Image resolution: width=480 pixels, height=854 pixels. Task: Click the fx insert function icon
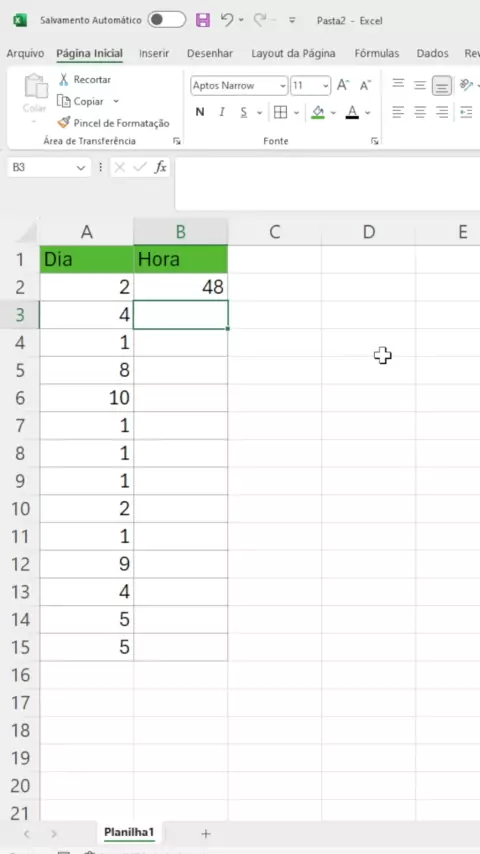(160, 167)
